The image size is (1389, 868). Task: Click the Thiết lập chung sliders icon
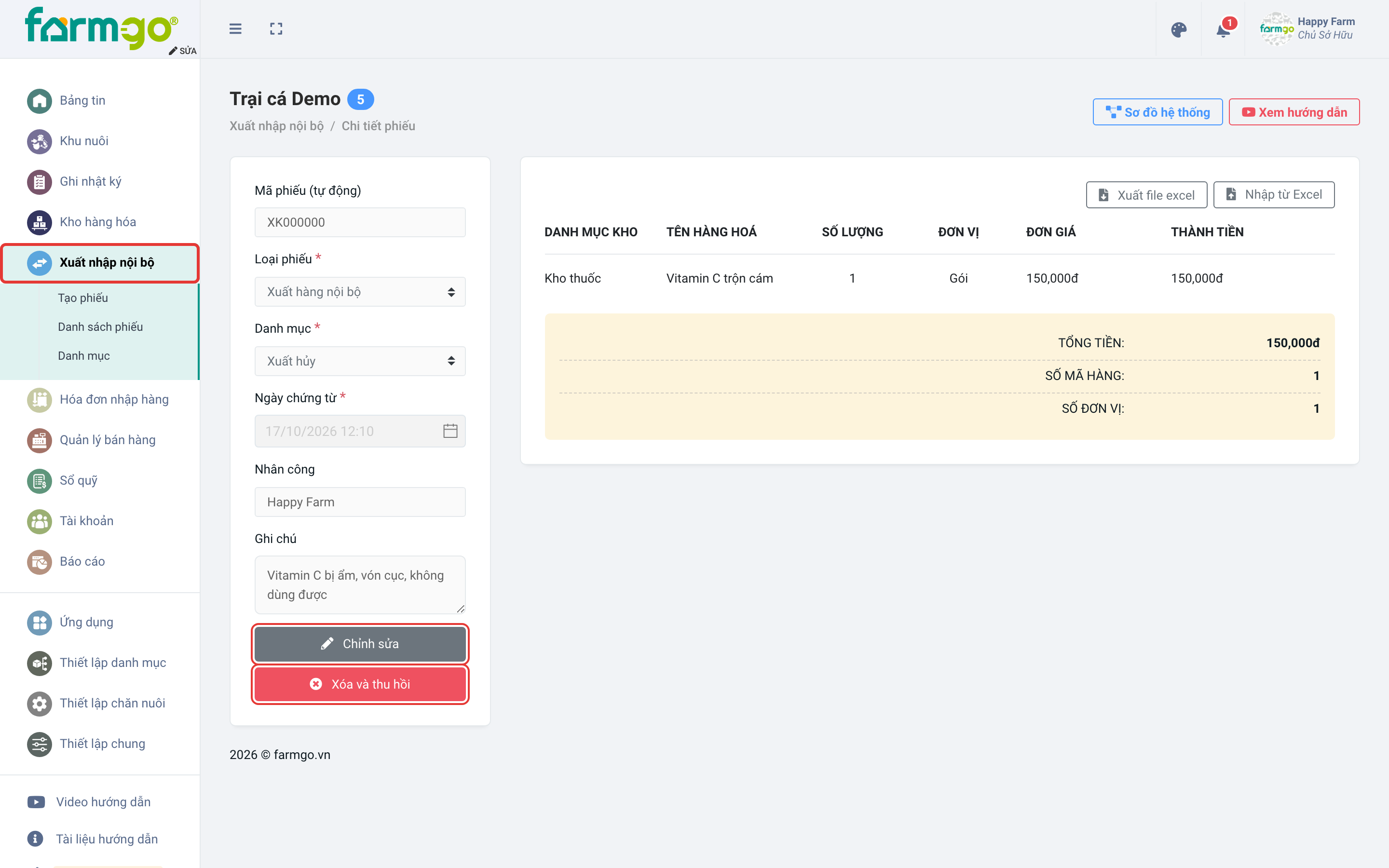point(40,744)
